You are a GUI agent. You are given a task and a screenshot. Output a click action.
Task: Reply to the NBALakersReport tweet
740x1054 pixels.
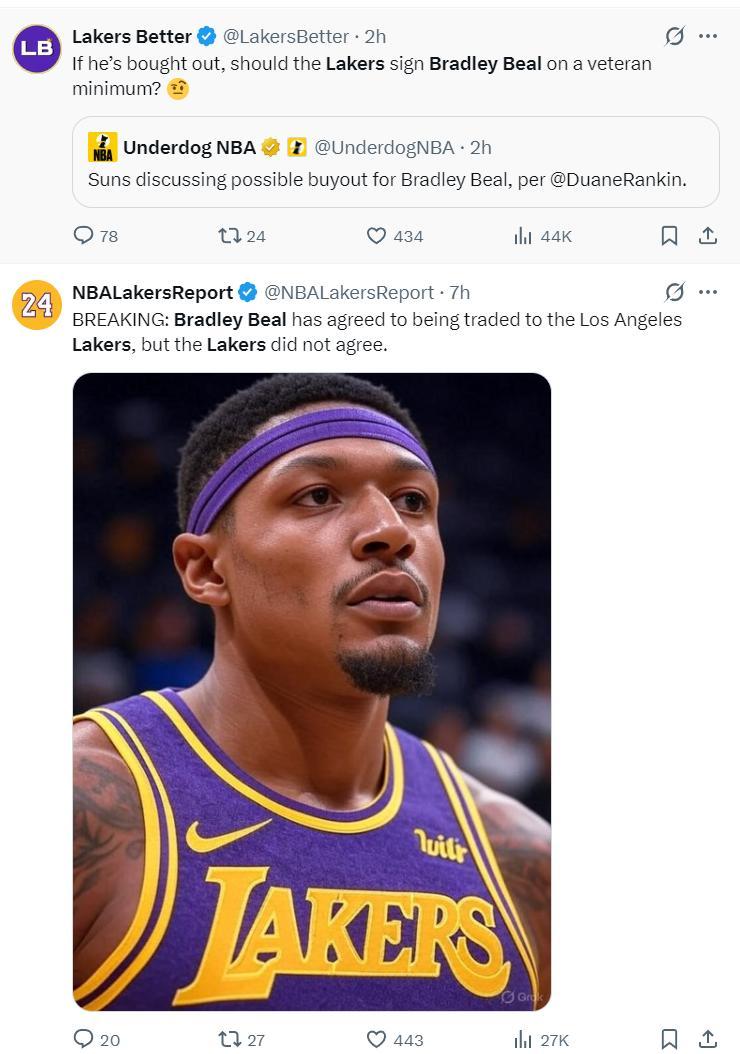click(x=84, y=1039)
